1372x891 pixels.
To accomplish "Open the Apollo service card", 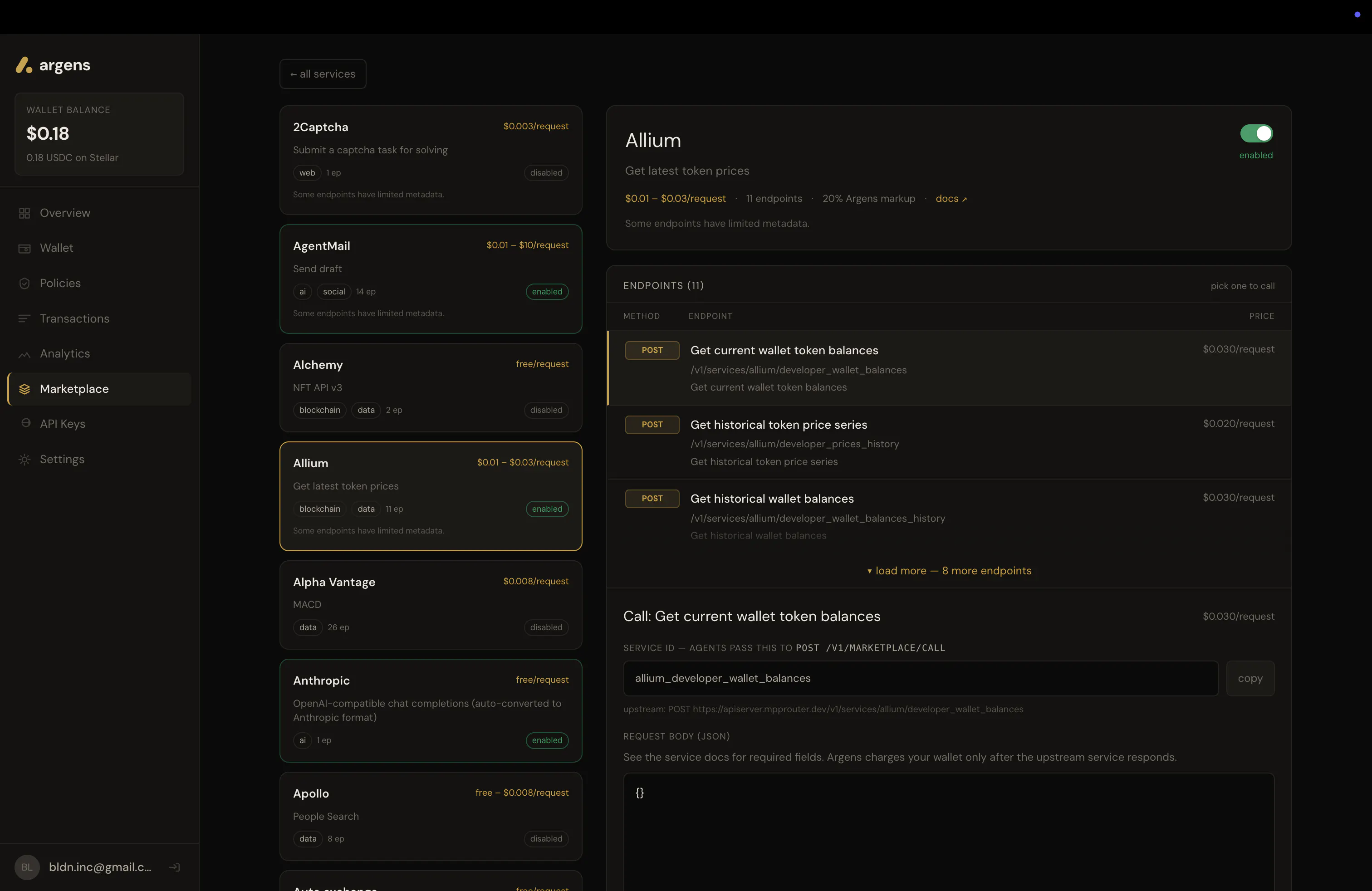I will (431, 817).
